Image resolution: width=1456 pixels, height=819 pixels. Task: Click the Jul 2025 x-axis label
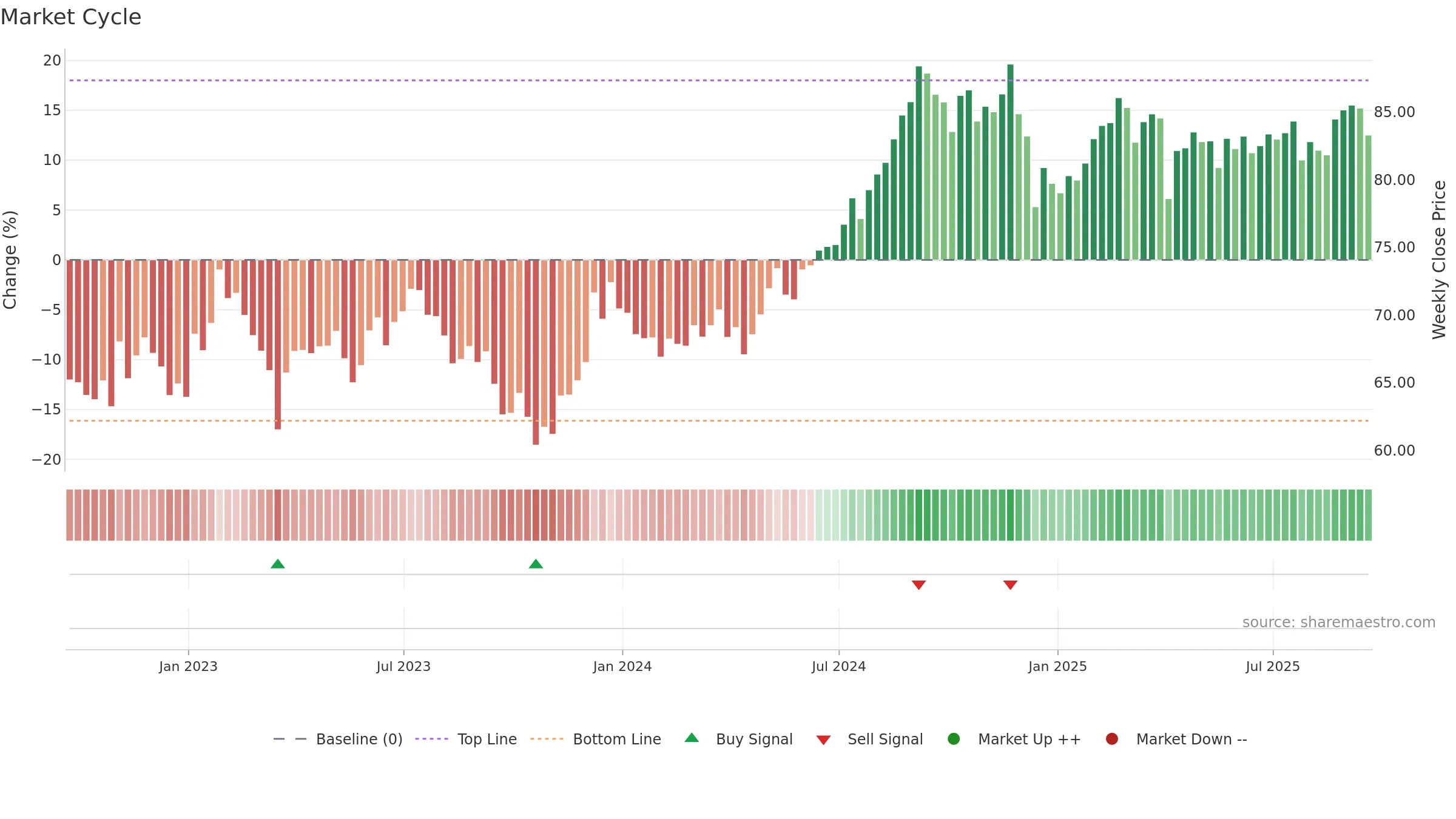click(1273, 666)
